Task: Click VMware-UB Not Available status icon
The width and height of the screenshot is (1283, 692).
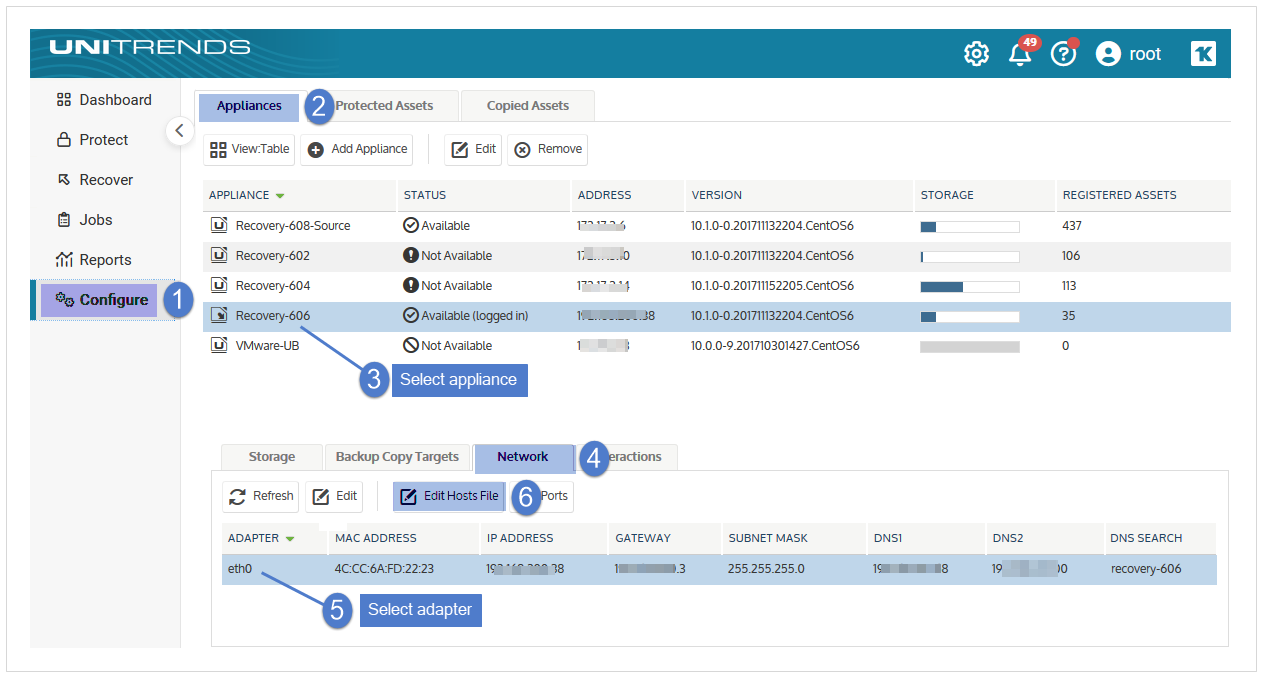Action: (410, 346)
